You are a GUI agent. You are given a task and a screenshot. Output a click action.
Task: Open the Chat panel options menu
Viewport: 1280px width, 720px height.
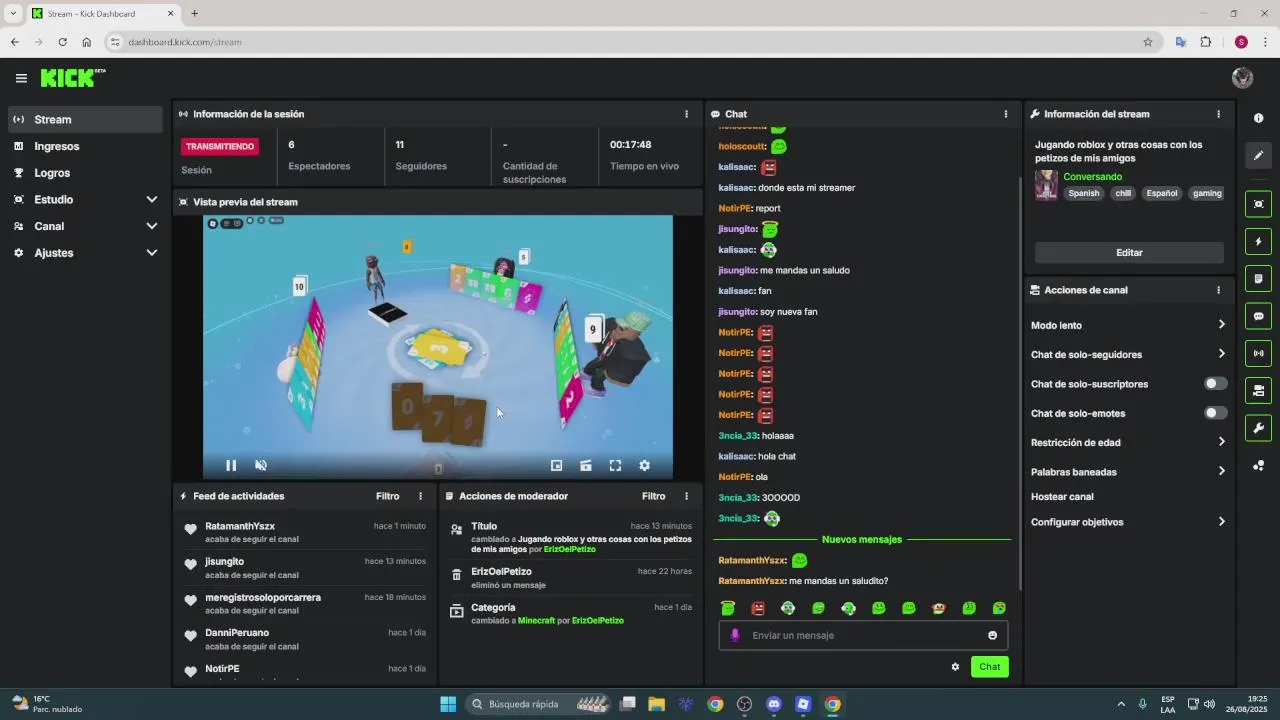[1006, 114]
